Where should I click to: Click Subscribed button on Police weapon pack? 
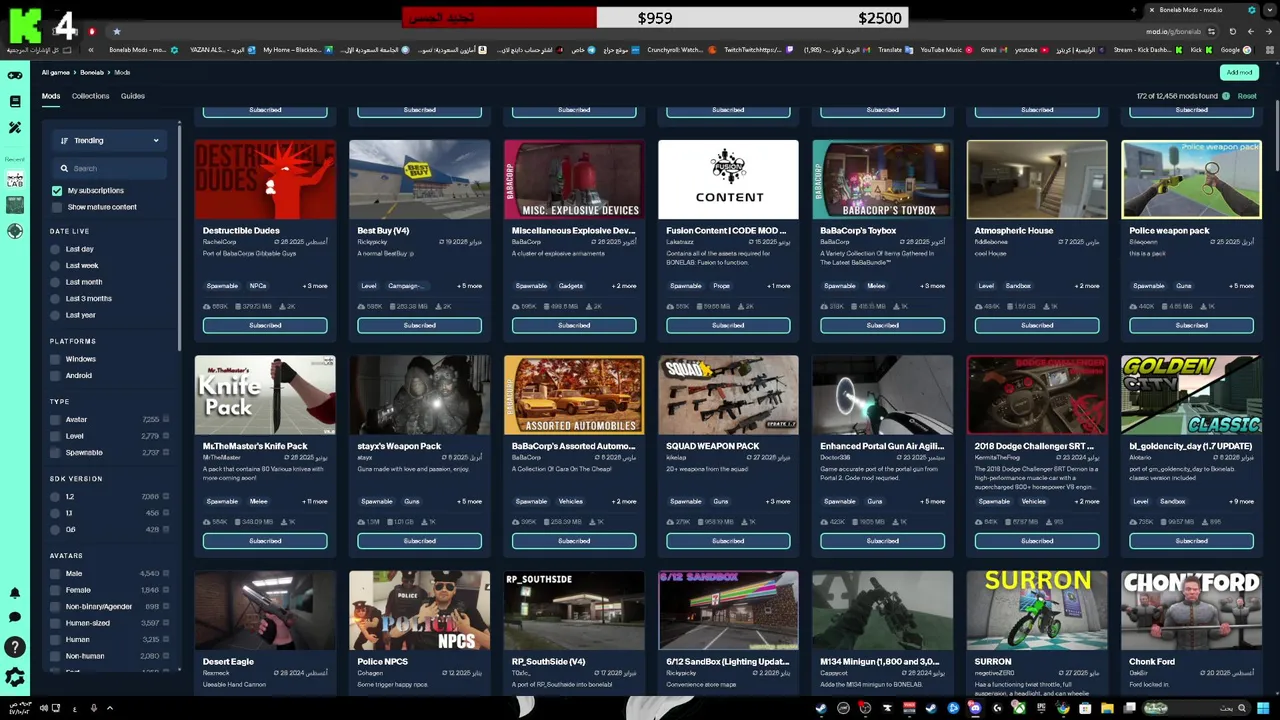pyautogui.click(x=1191, y=325)
